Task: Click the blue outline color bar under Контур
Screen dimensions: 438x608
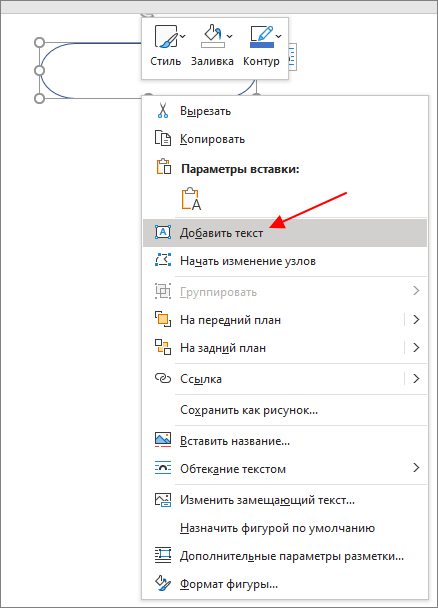Action: 262,45
